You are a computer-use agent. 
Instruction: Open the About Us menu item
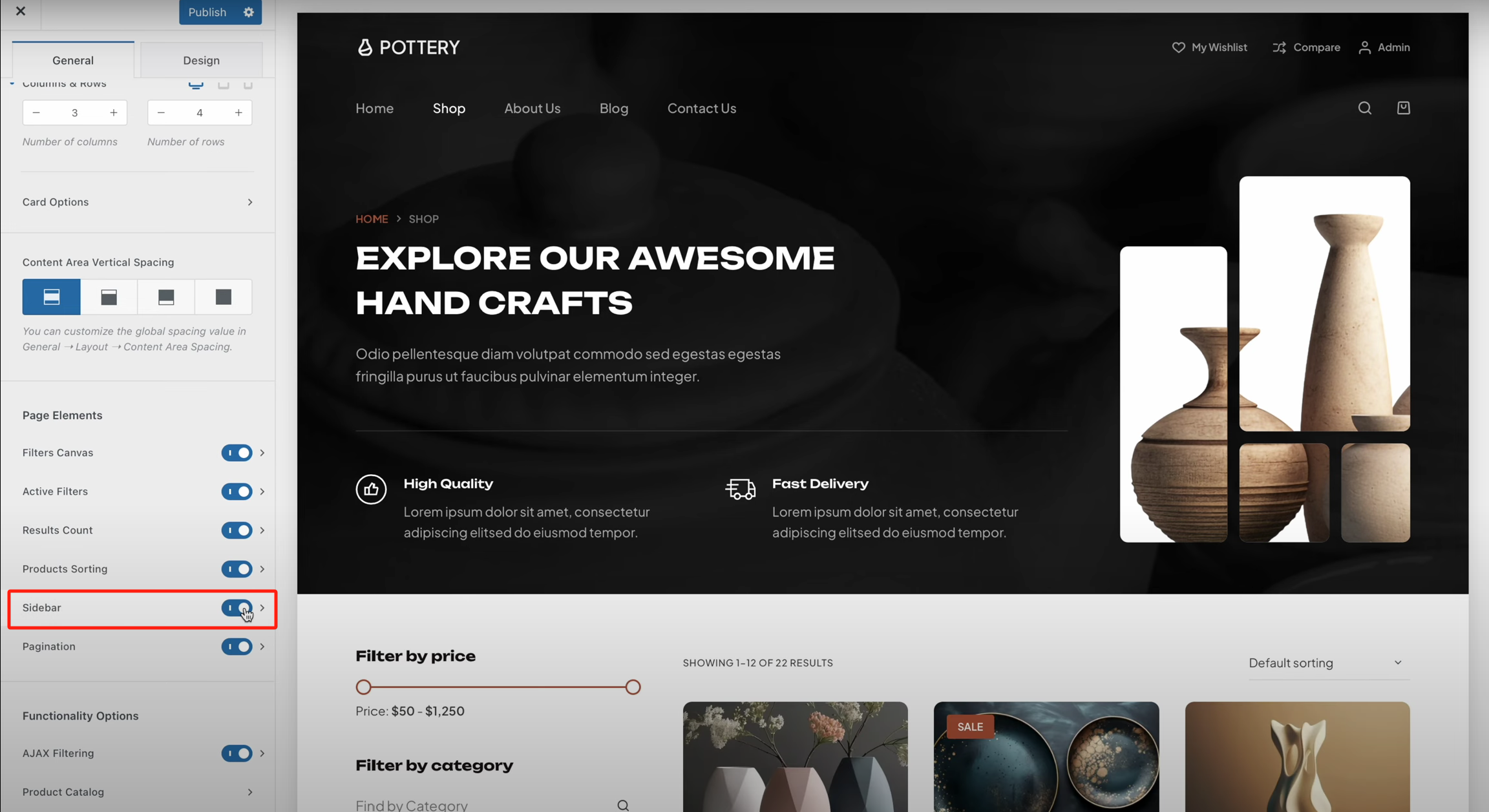point(533,109)
